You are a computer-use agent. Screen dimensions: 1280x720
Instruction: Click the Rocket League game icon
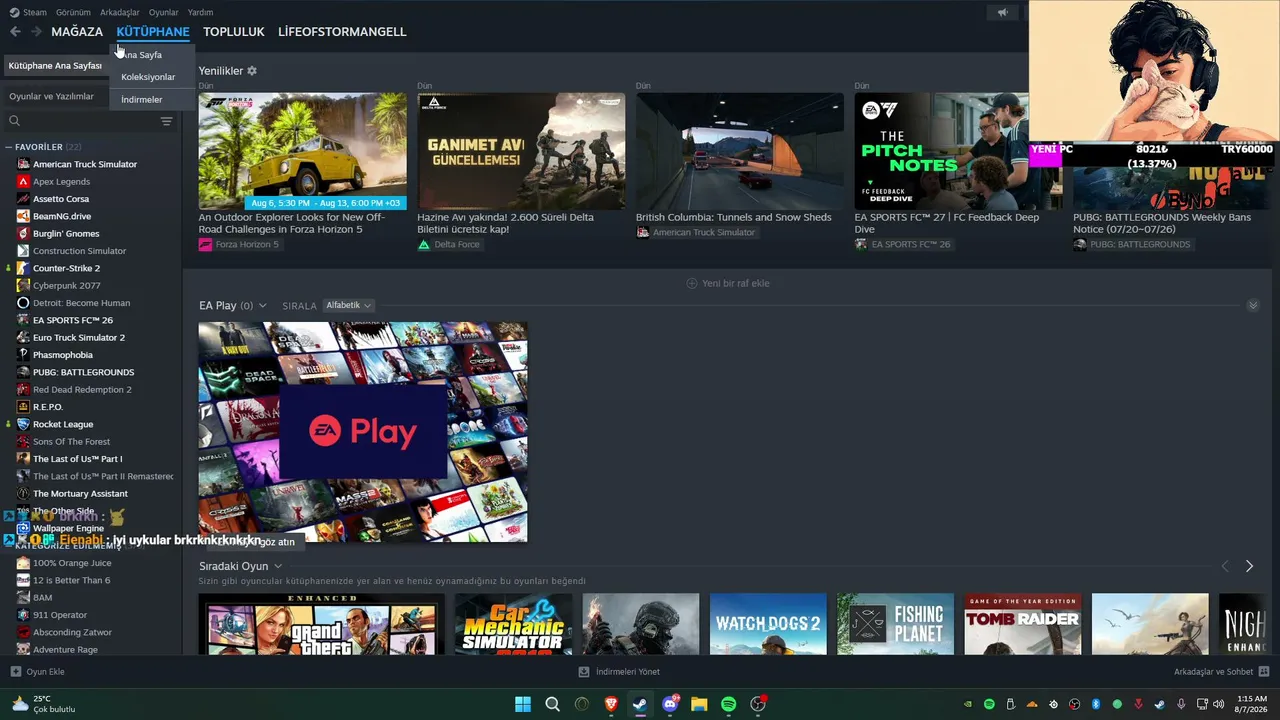pyautogui.click(x=23, y=424)
